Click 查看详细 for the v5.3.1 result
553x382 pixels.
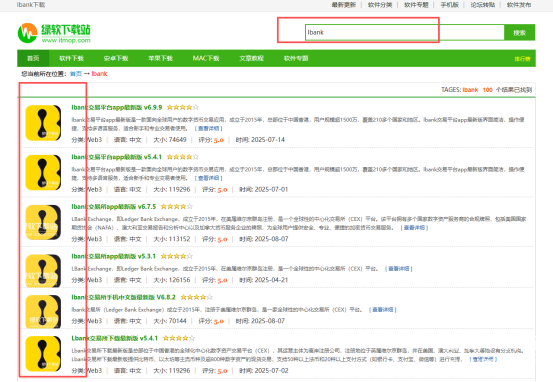(x=399, y=269)
